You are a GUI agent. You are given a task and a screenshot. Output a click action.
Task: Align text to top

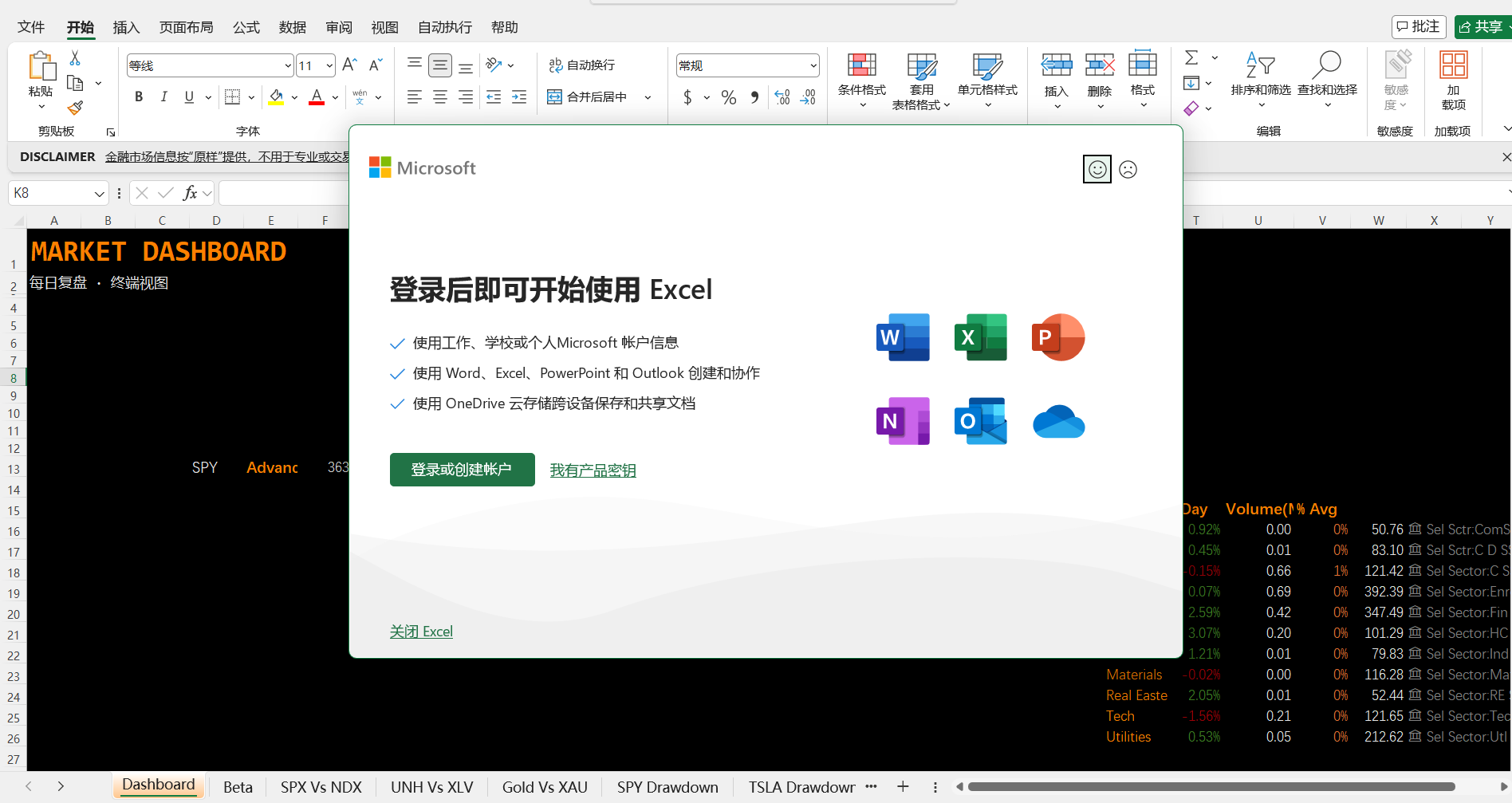415,65
